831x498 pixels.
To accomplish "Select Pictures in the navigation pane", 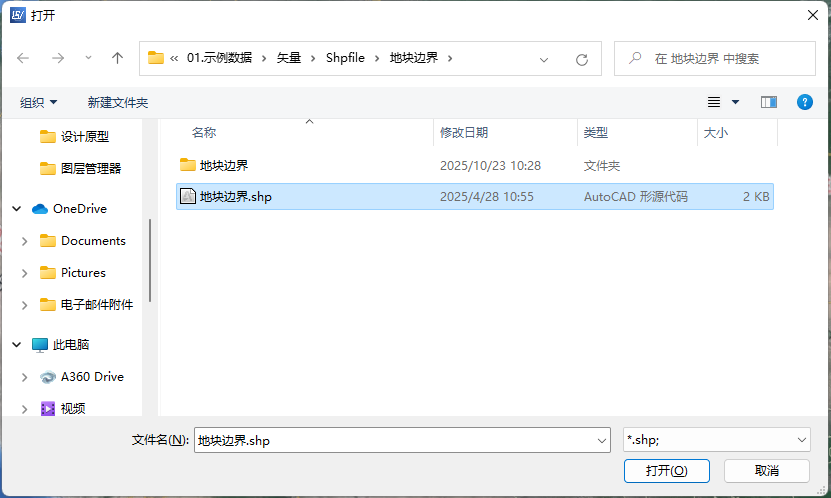I will tap(73, 273).
